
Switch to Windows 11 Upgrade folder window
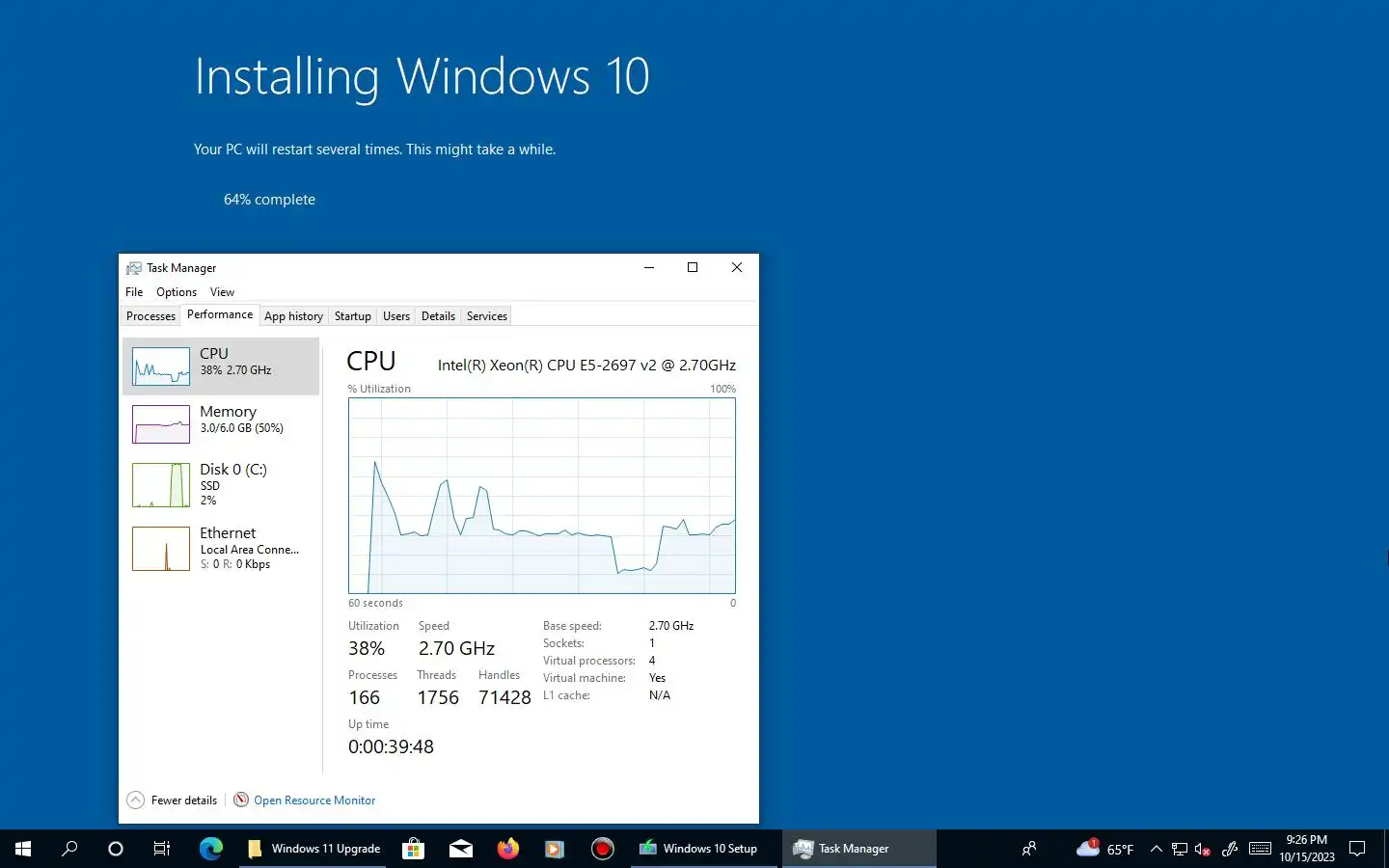(x=313, y=849)
